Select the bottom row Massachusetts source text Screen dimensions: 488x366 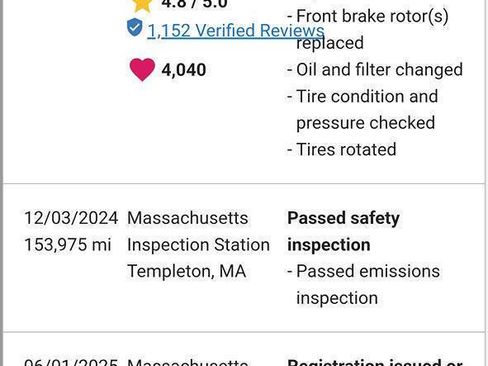pos(188,362)
